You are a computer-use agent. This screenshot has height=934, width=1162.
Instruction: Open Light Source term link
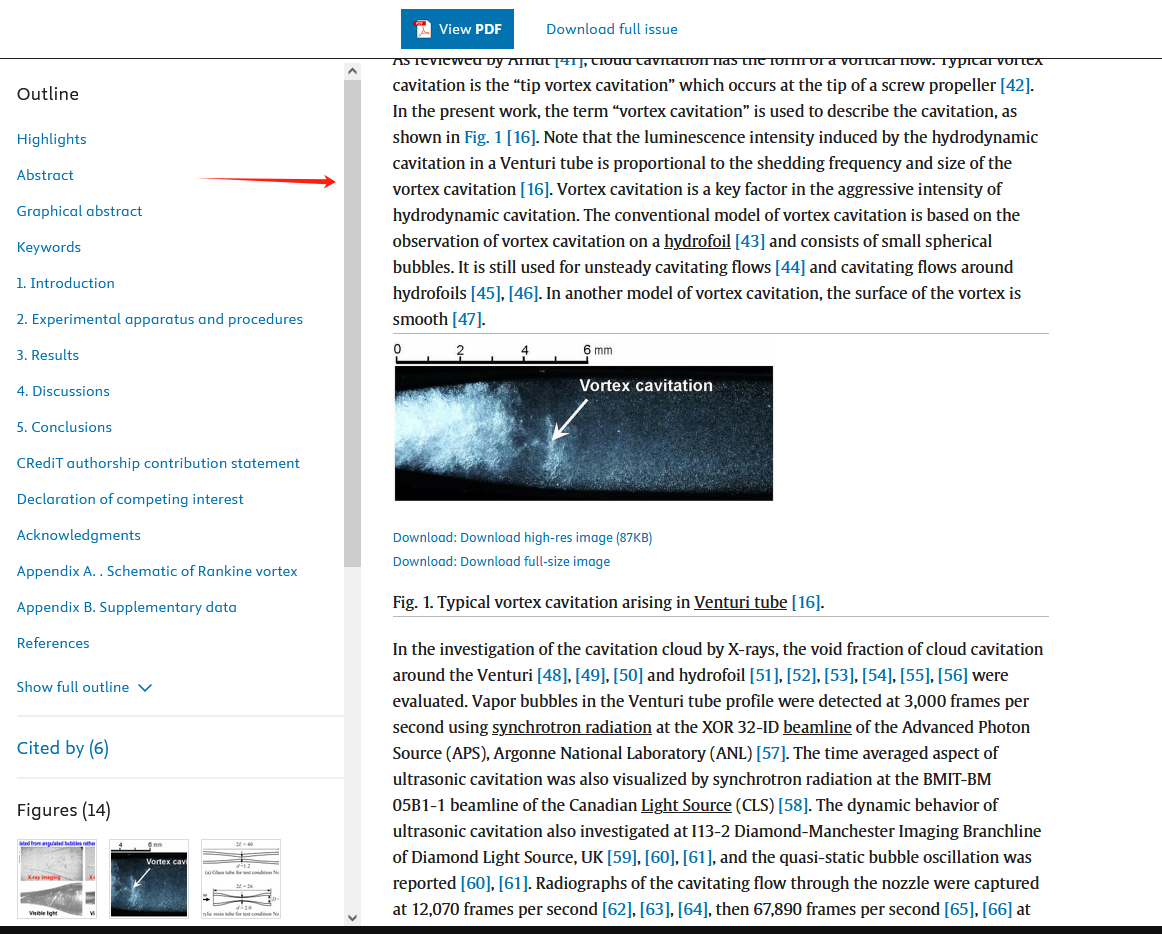[686, 805]
